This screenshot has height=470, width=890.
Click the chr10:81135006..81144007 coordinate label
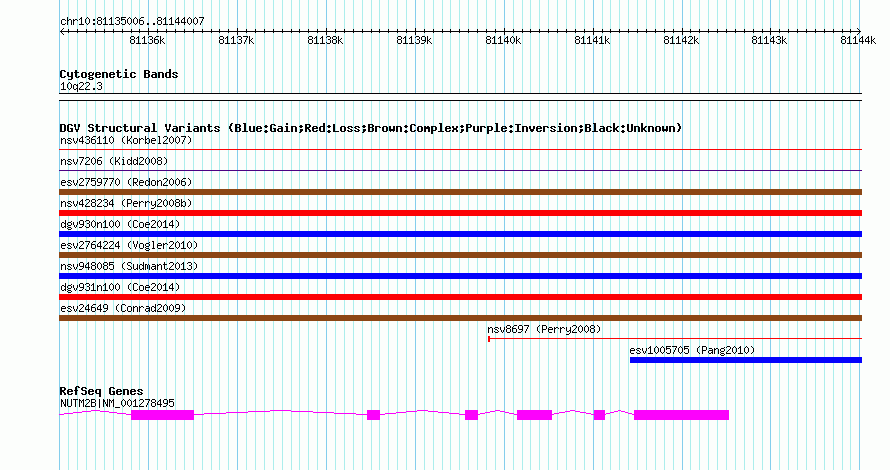[x=132, y=21]
